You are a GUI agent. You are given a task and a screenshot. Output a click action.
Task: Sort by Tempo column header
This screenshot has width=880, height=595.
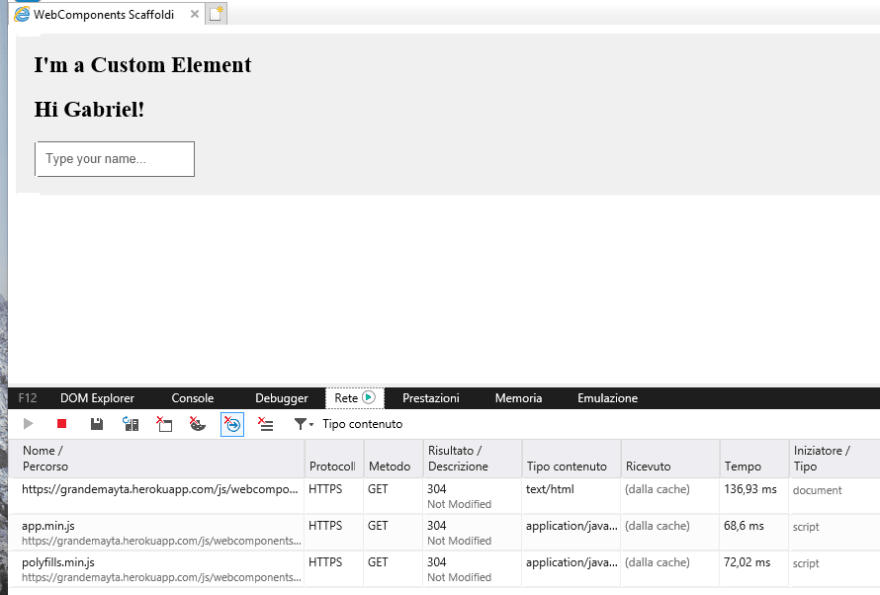754,459
